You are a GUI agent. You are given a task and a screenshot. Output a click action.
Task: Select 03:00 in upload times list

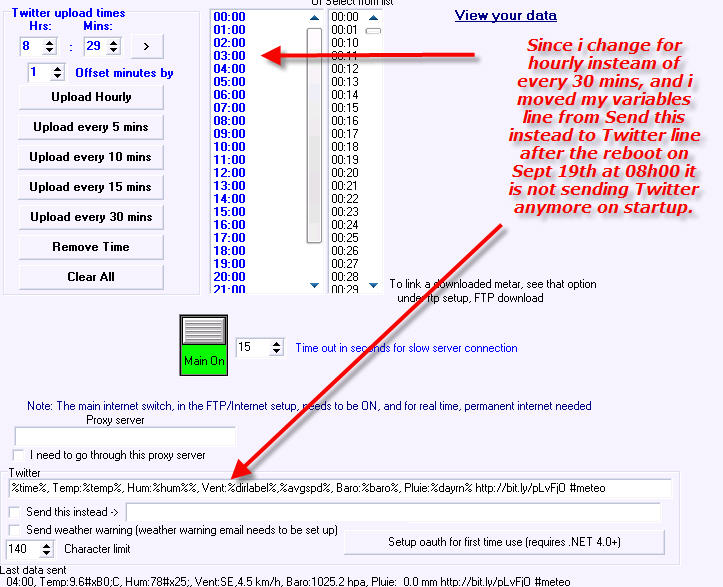pyautogui.click(x=229, y=56)
